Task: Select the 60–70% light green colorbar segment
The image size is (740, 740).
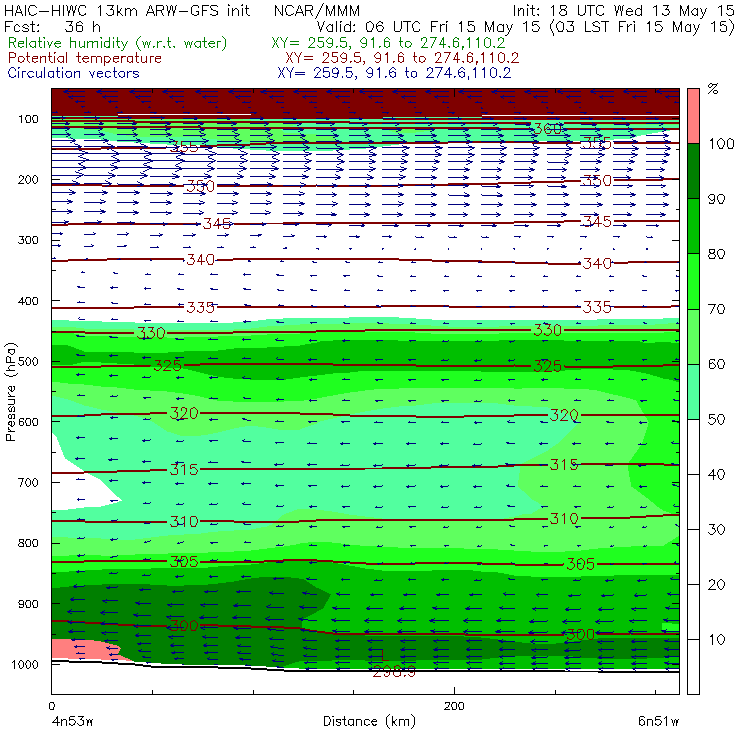Action: [693, 336]
